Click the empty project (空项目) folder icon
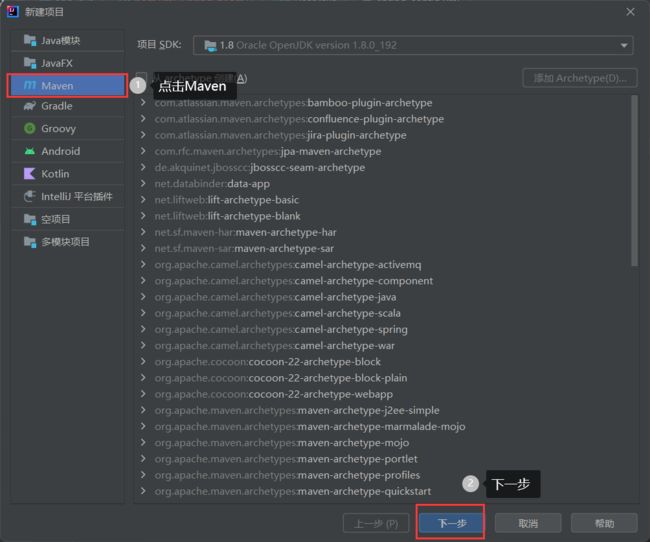The width and height of the screenshot is (650, 542). (x=30, y=219)
